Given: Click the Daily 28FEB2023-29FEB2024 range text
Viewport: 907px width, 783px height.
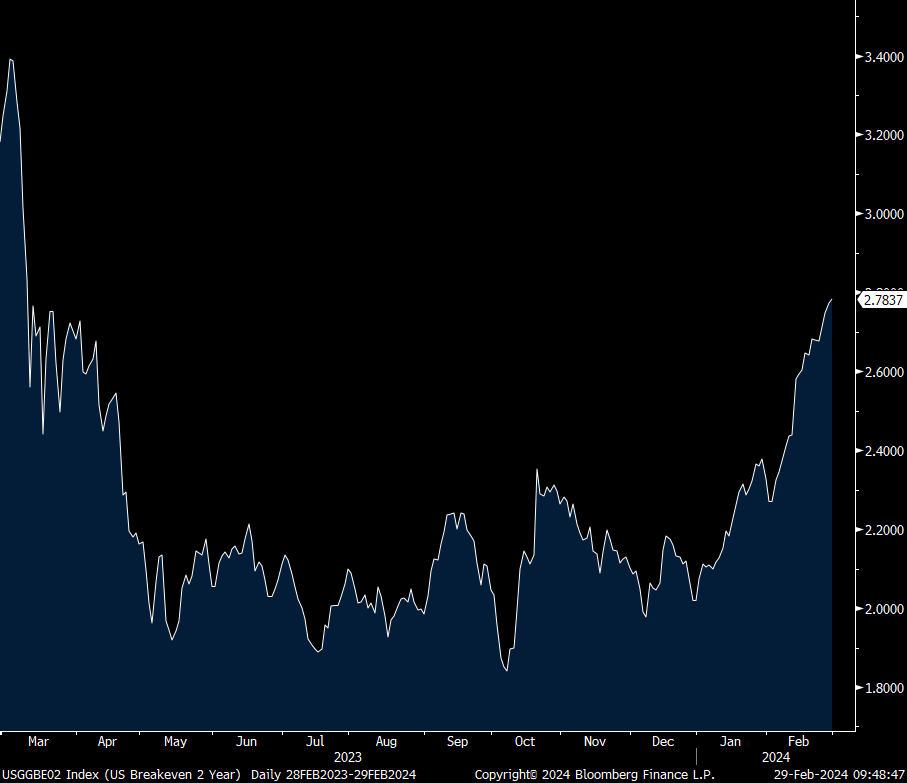Looking at the screenshot, I should point(333,774).
